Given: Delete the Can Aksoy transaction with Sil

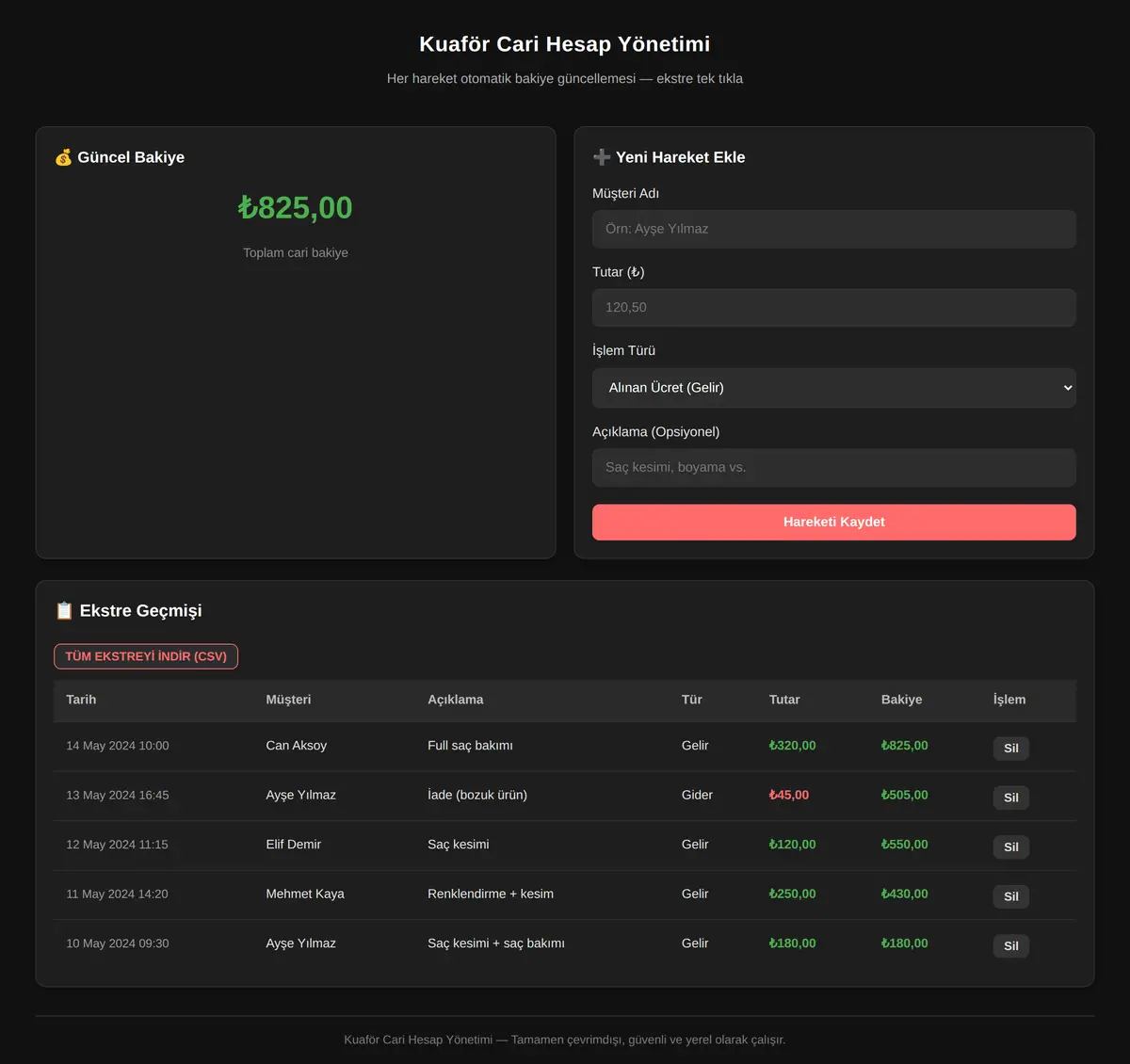Looking at the screenshot, I should tap(1011, 749).
